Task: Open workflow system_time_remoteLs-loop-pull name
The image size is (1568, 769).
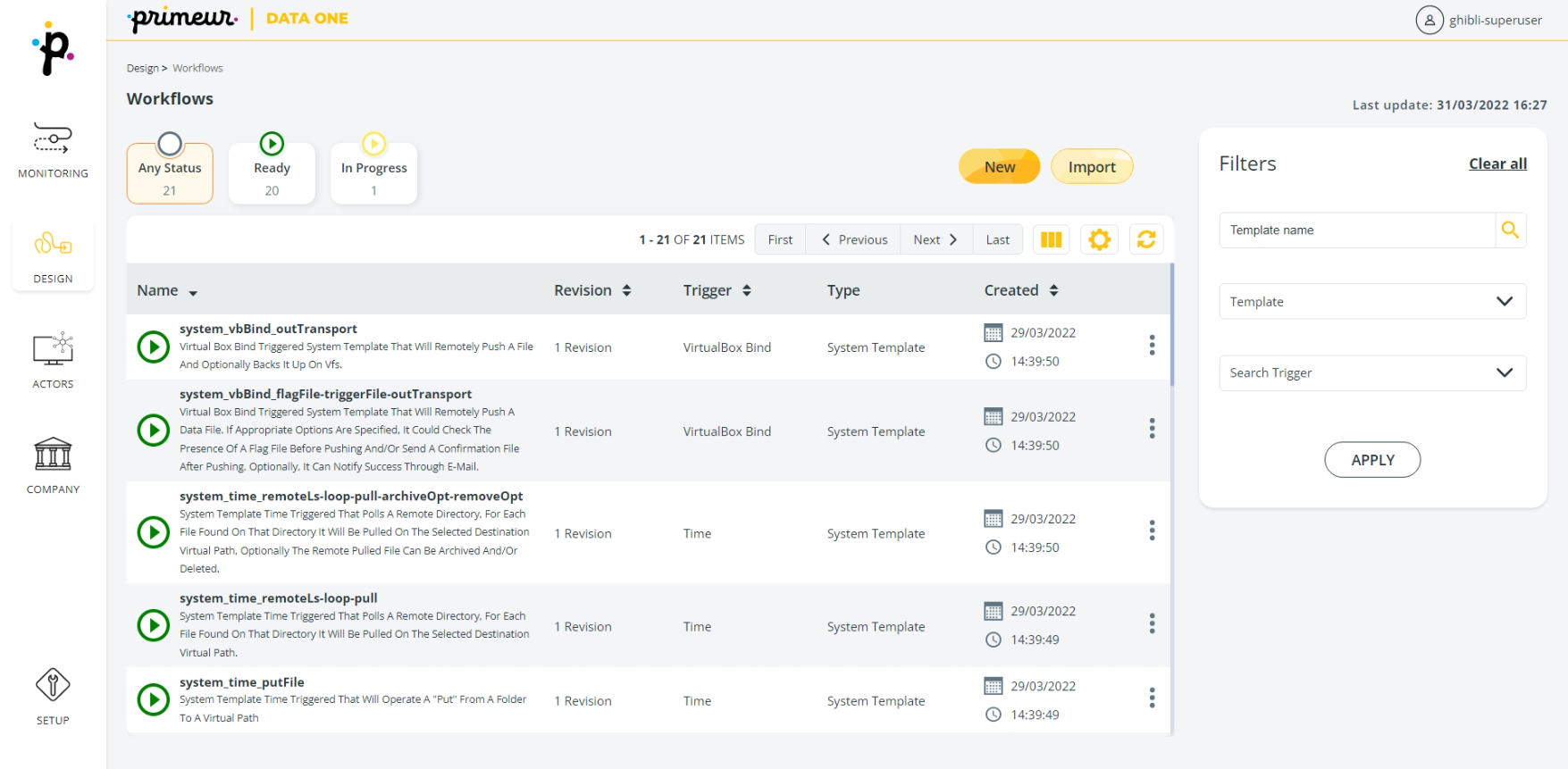Action: click(279, 598)
